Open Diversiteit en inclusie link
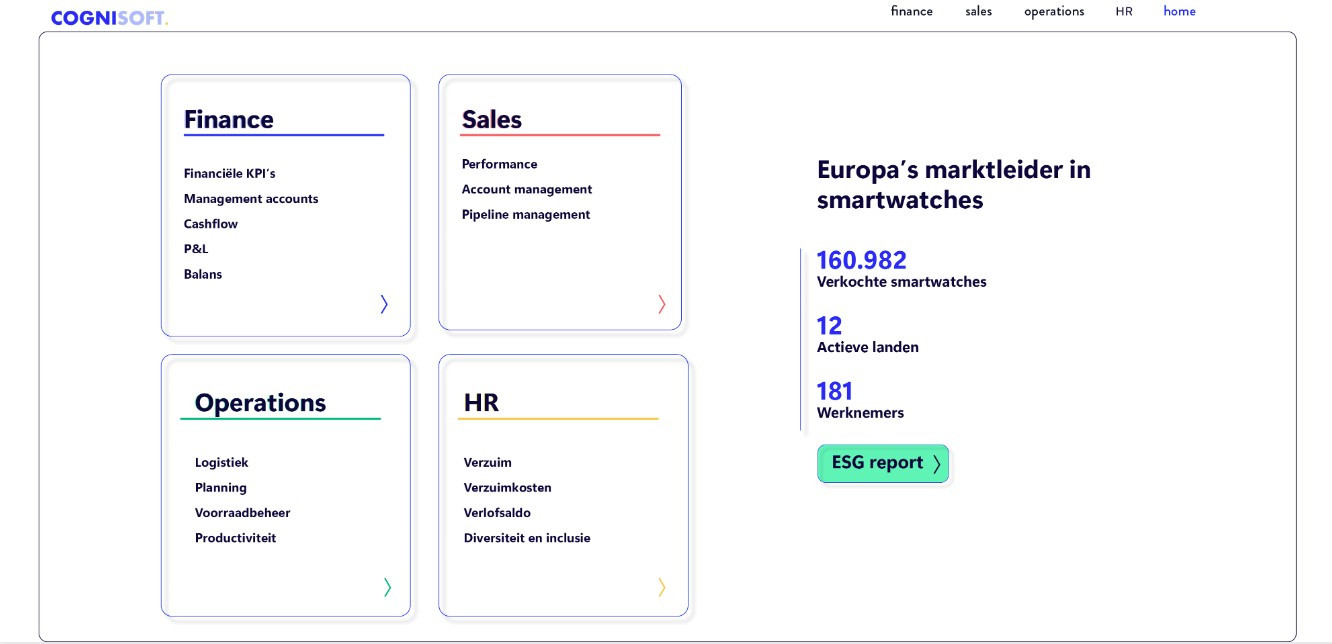This screenshot has height=644, width=1332. click(x=526, y=538)
